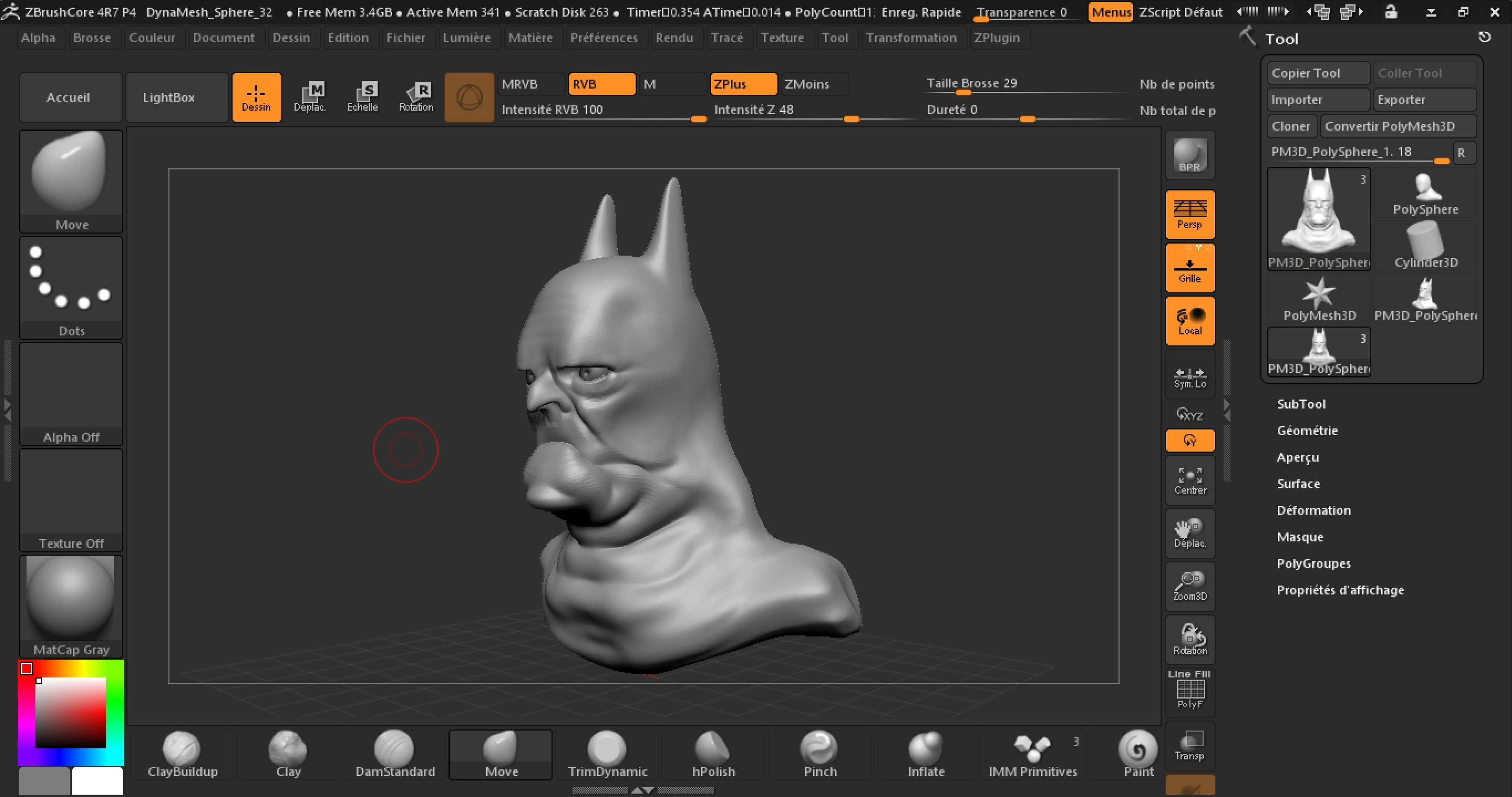
Task: Click the BPR render icon
Action: 1190,155
